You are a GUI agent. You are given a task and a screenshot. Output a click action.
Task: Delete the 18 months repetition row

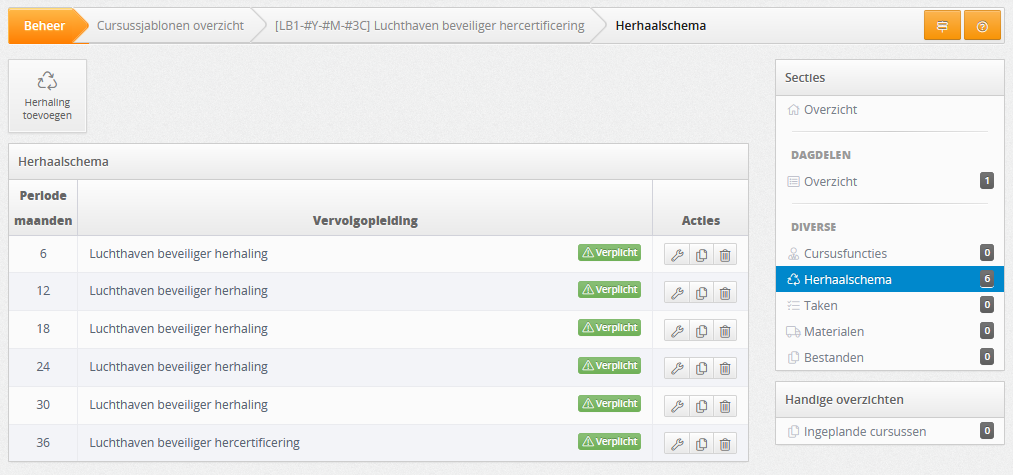(725, 331)
